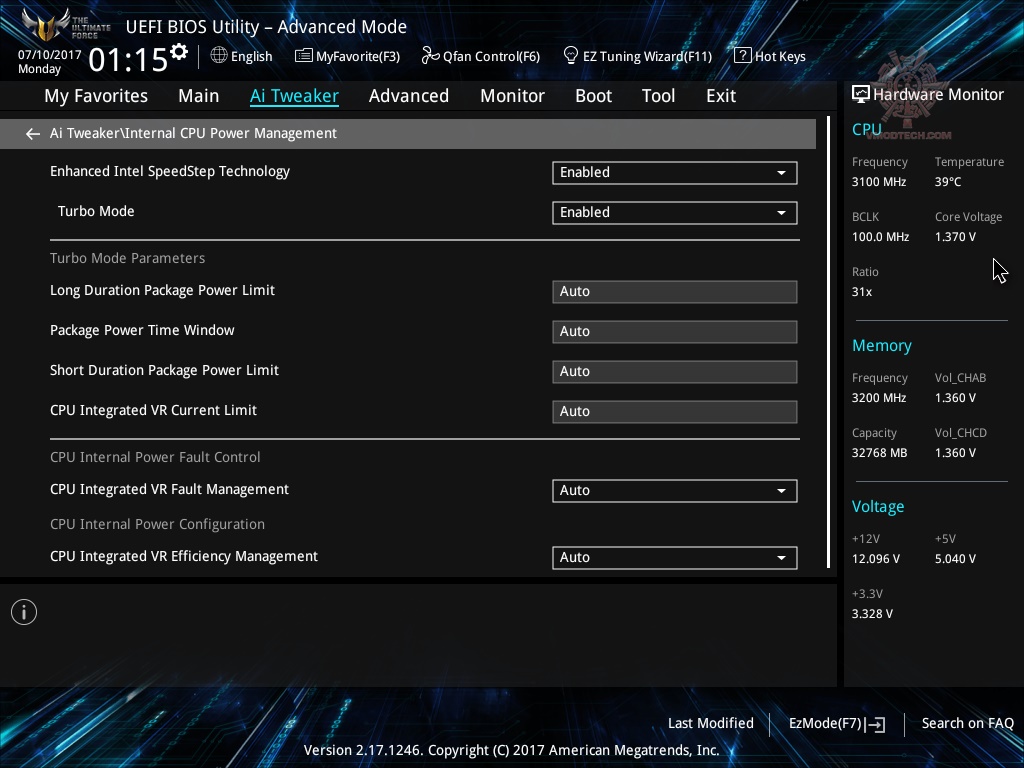1024x768 pixels.
Task: Click the MyFavorite list icon
Action: [303, 56]
